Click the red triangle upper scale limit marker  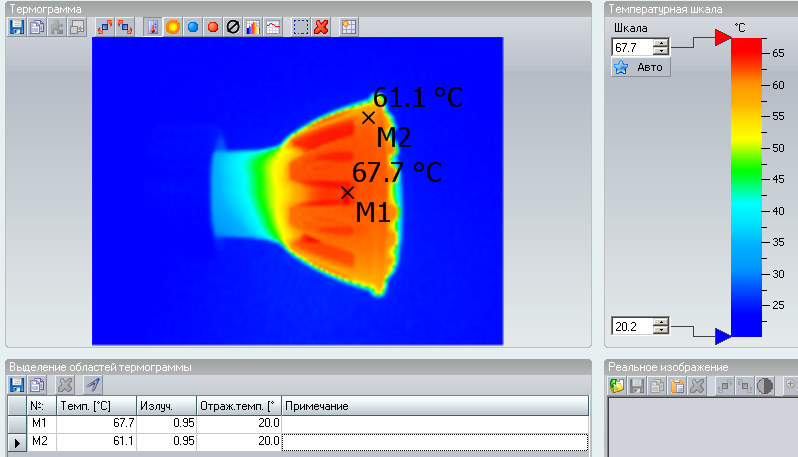coord(723,37)
